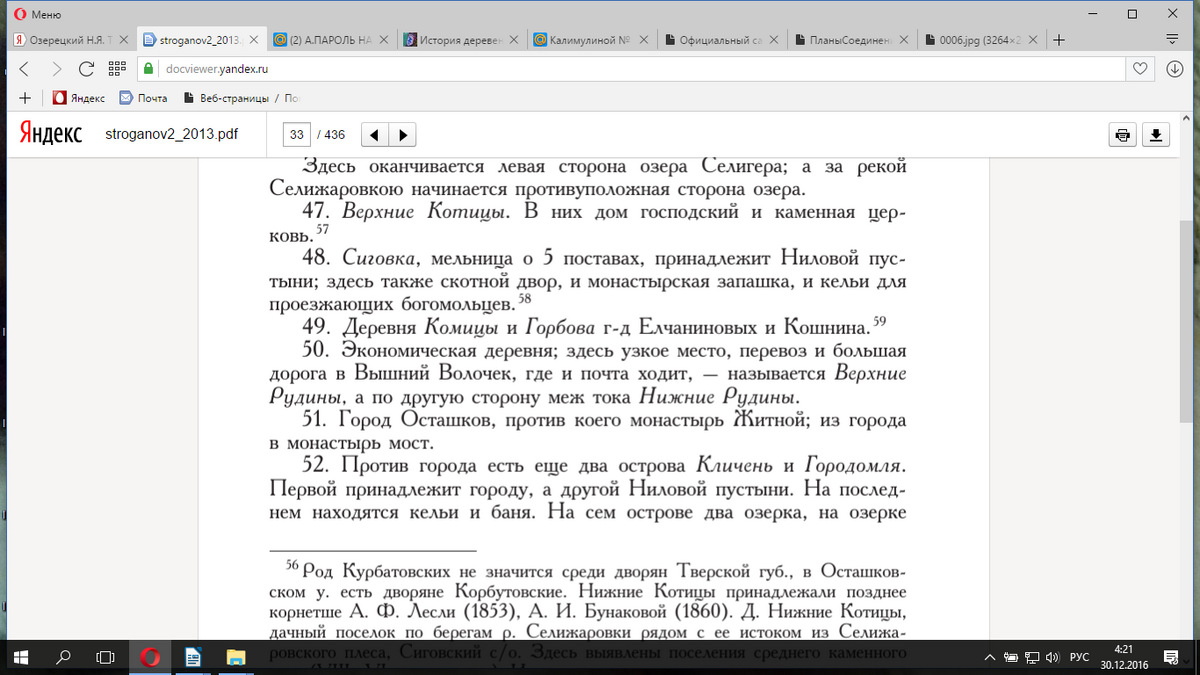The height and width of the screenshot is (675, 1200).
Task: Close the Калимулиной tab
Action: tap(644, 40)
